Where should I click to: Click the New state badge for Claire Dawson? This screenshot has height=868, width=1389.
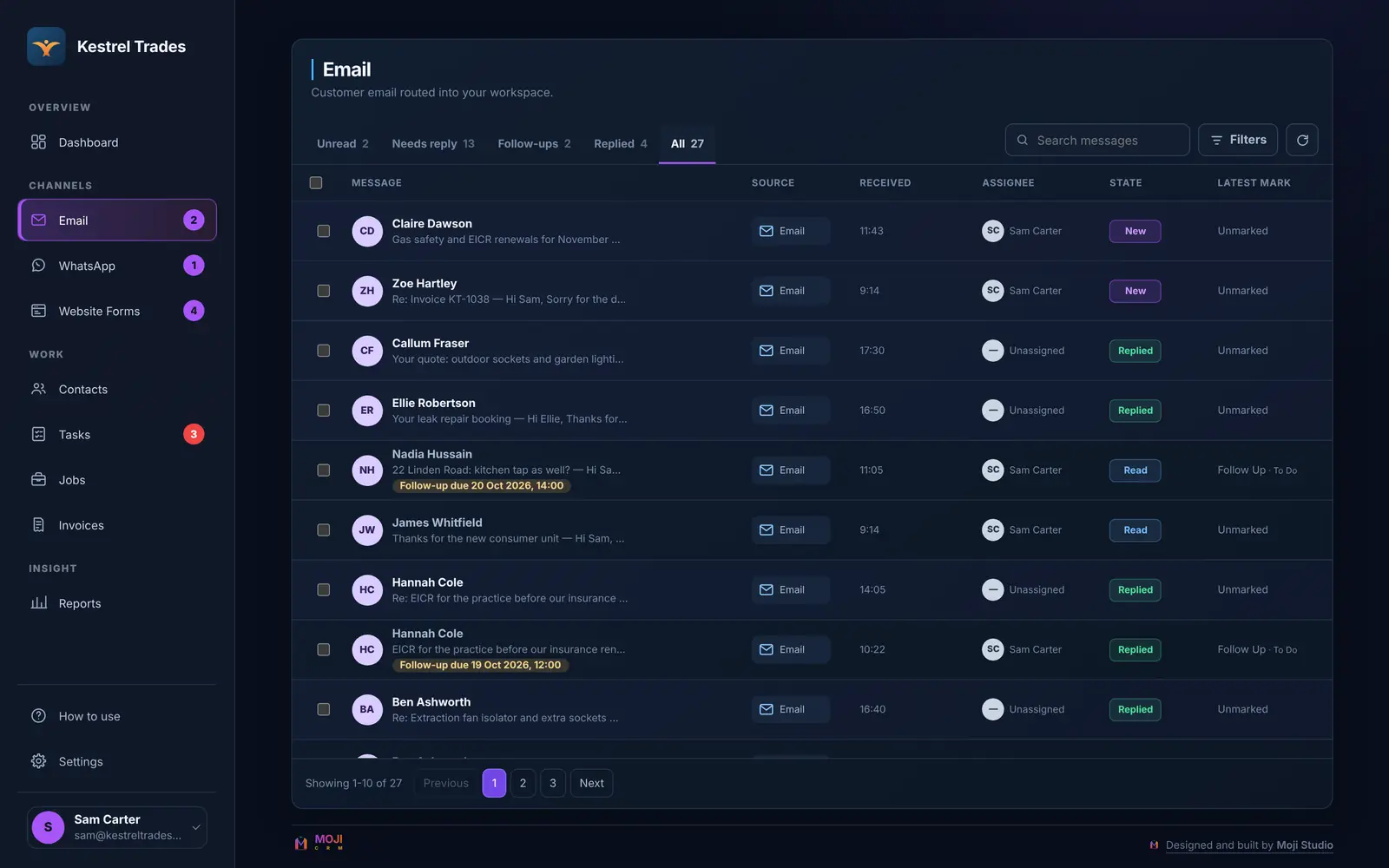[1135, 231]
